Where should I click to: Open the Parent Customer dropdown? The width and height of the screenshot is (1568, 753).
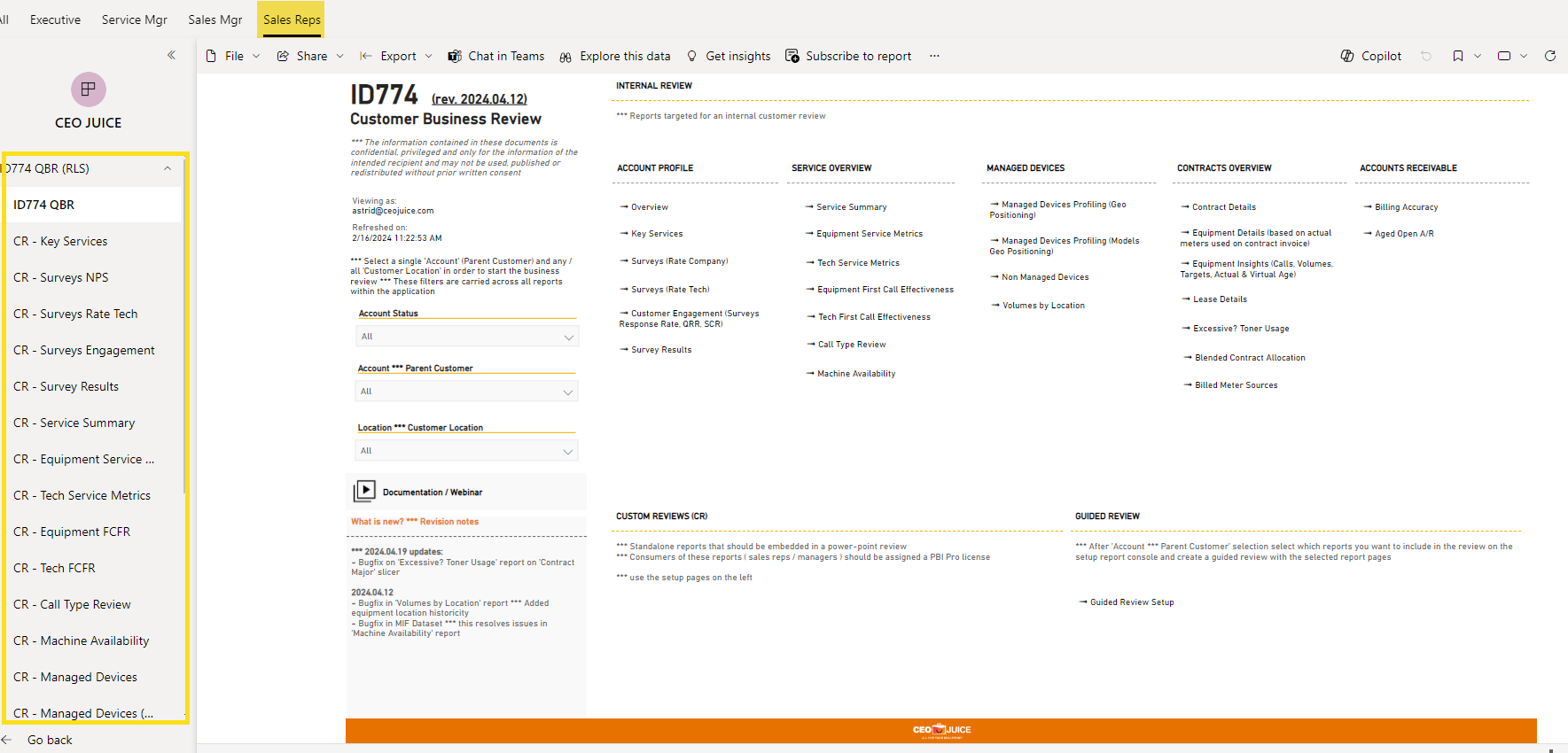[466, 392]
